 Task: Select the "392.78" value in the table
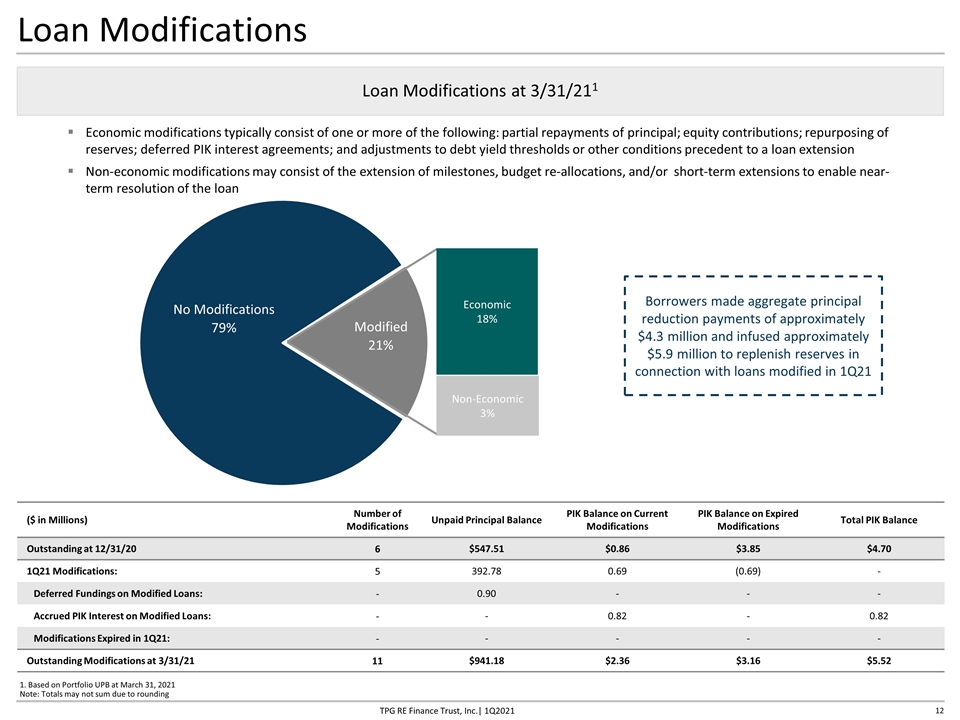(x=486, y=571)
